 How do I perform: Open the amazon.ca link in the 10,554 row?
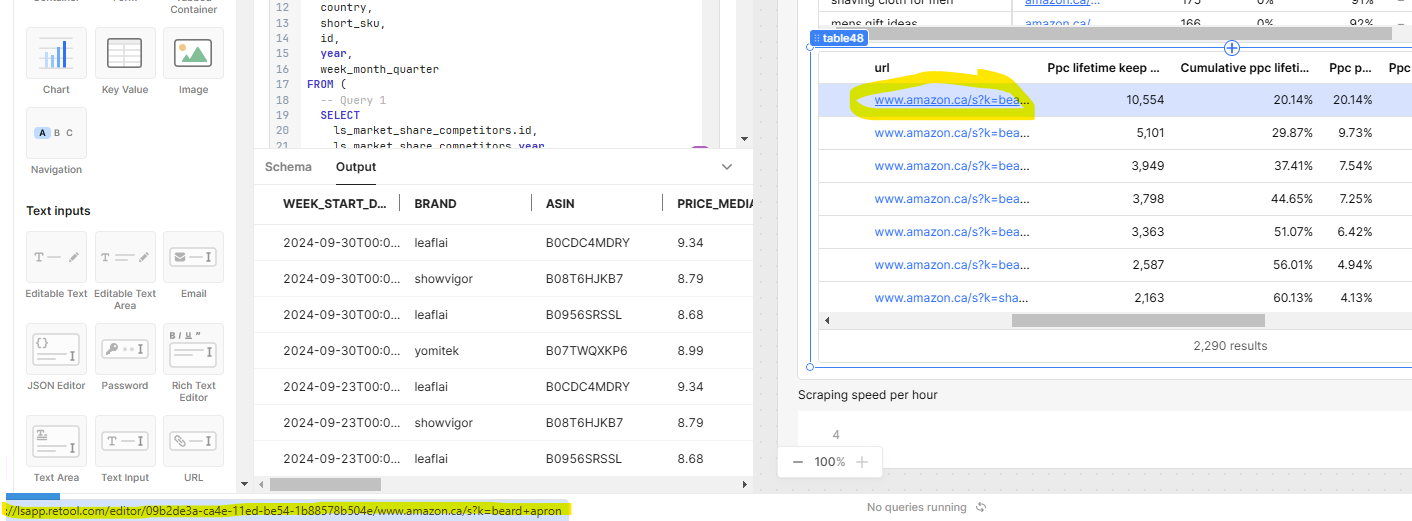coord(950,100)
